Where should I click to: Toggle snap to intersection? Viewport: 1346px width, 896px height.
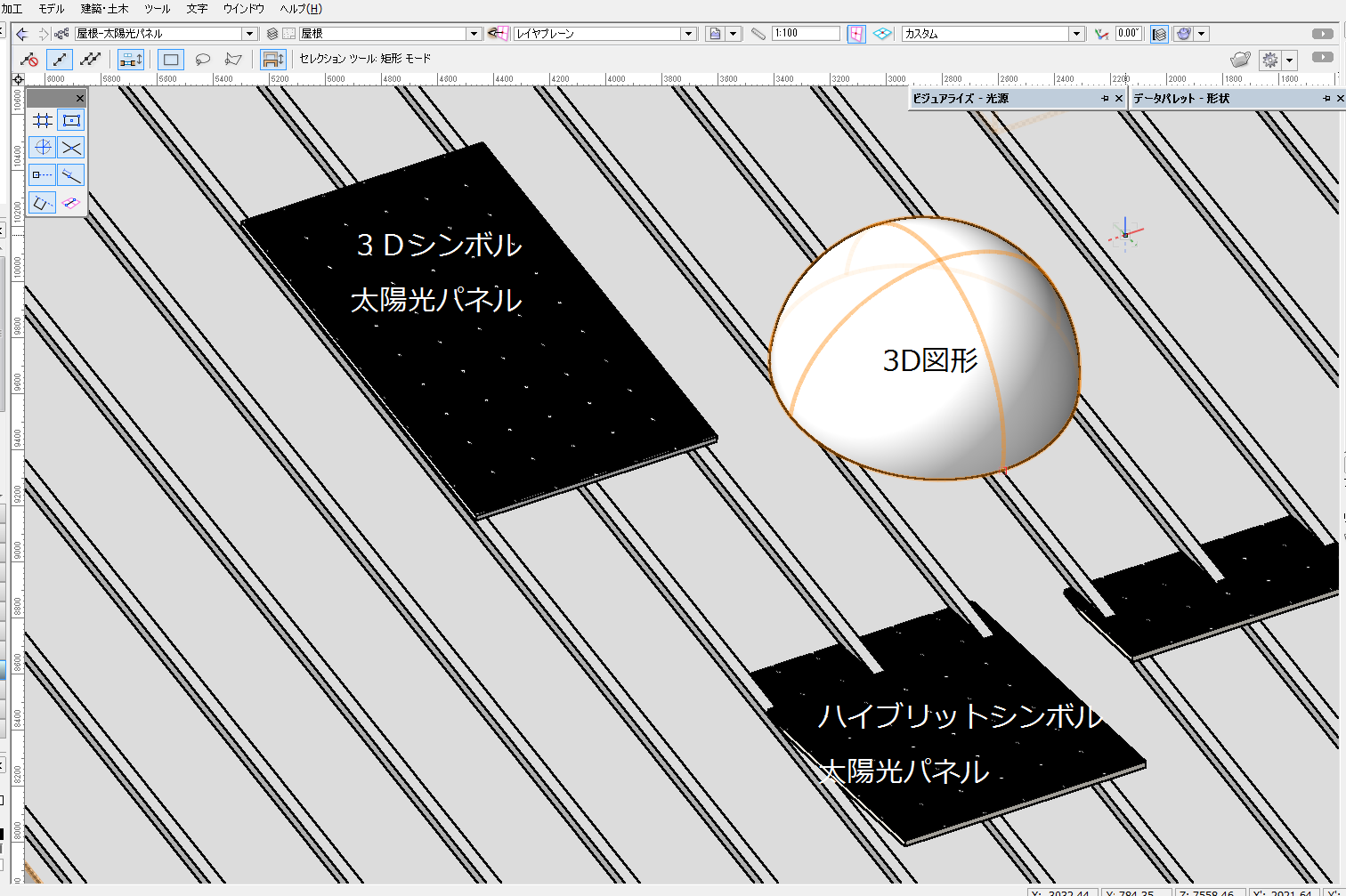click(x=71, y=148)
